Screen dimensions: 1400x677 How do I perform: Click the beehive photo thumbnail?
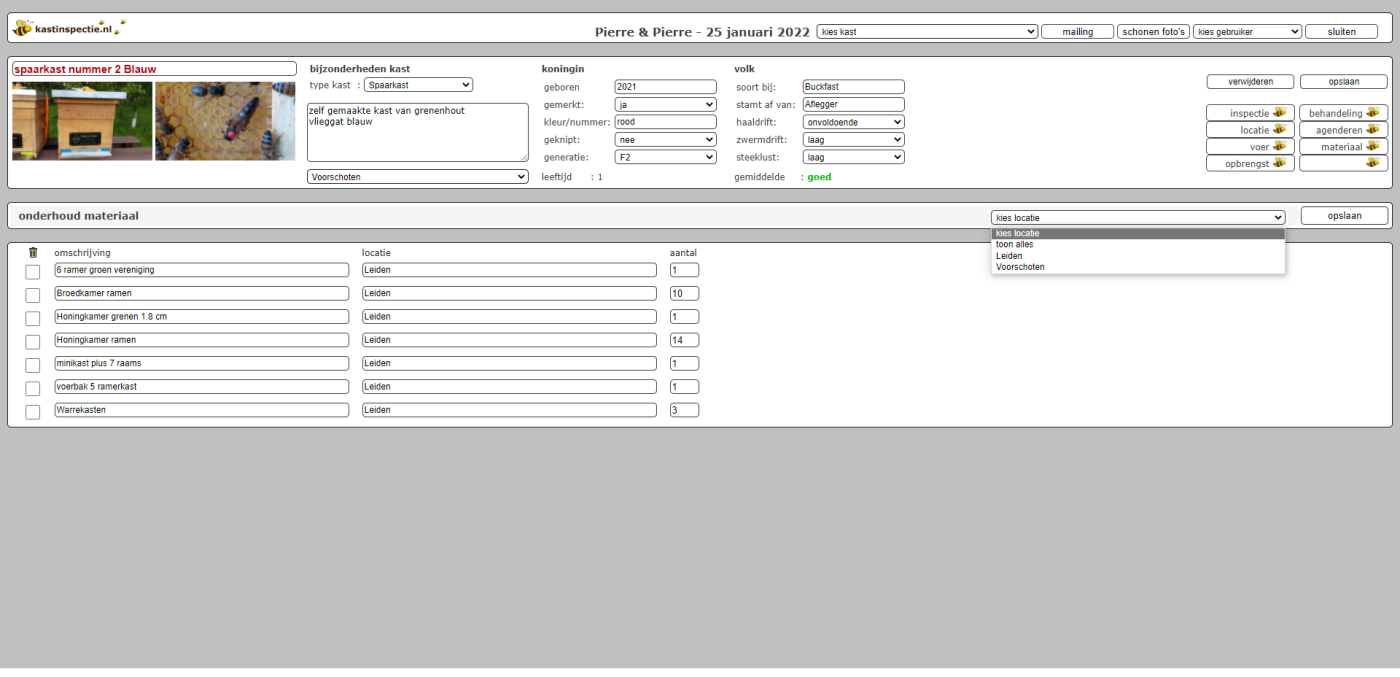click(x=82, y=121)
